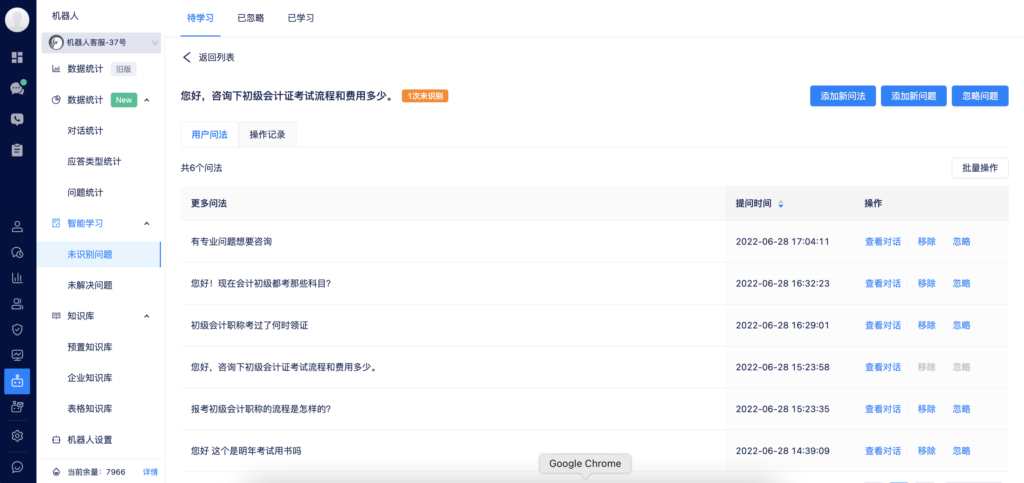Click the 提问时间 column header
The image size is (1024, 483).
(753, 204)
